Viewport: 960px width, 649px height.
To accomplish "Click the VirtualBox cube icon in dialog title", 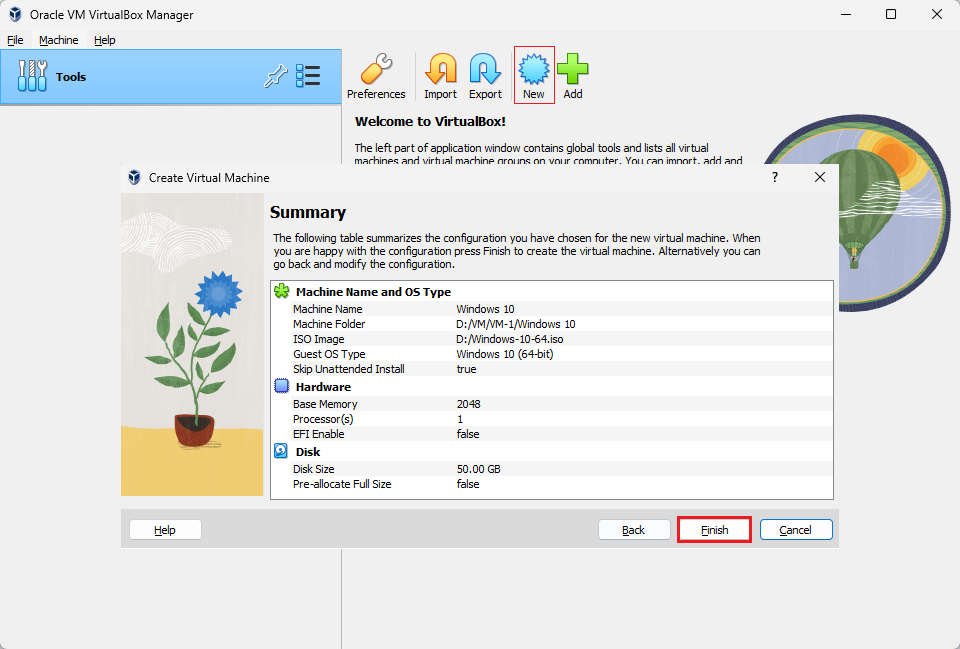I will click(x=134, y=178).
